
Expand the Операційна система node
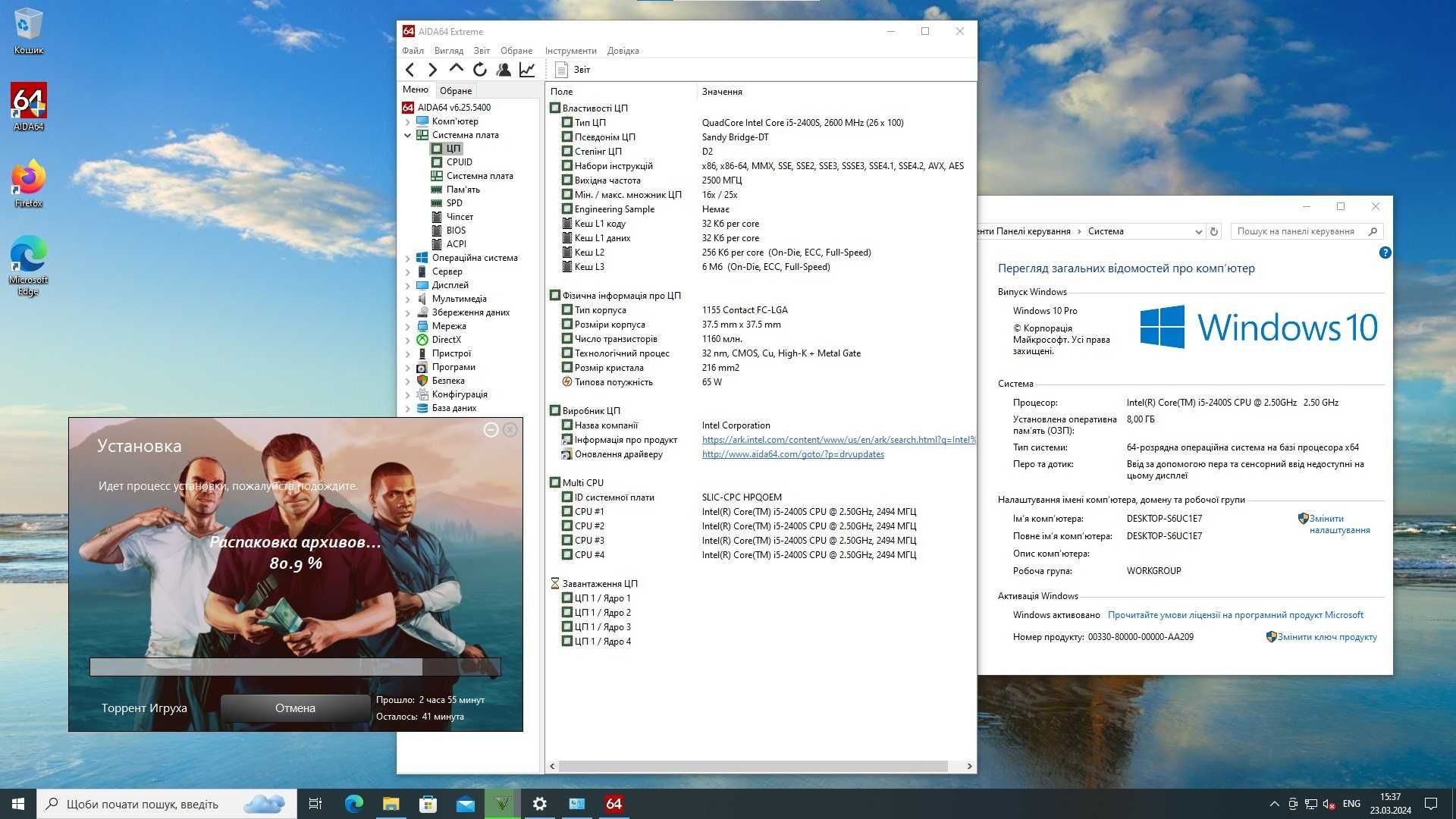click(407, 258)
